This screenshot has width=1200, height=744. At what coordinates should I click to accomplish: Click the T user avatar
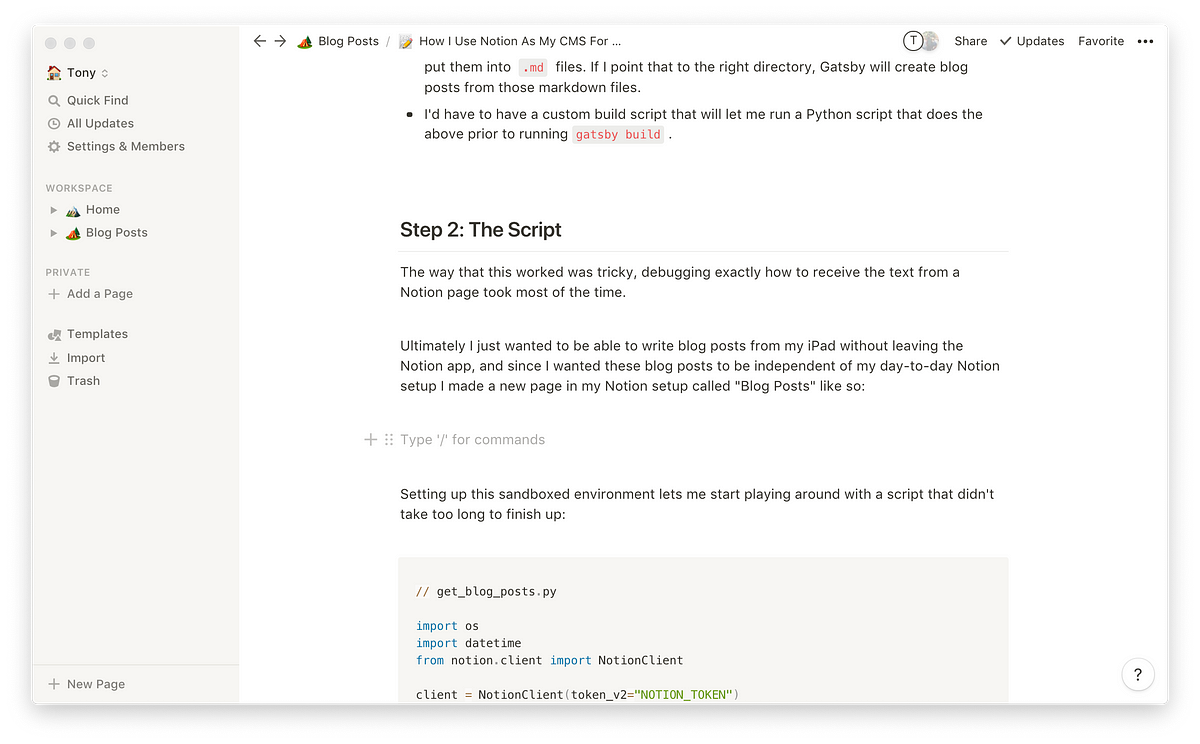pyautogui.click(x=912, y=41)
